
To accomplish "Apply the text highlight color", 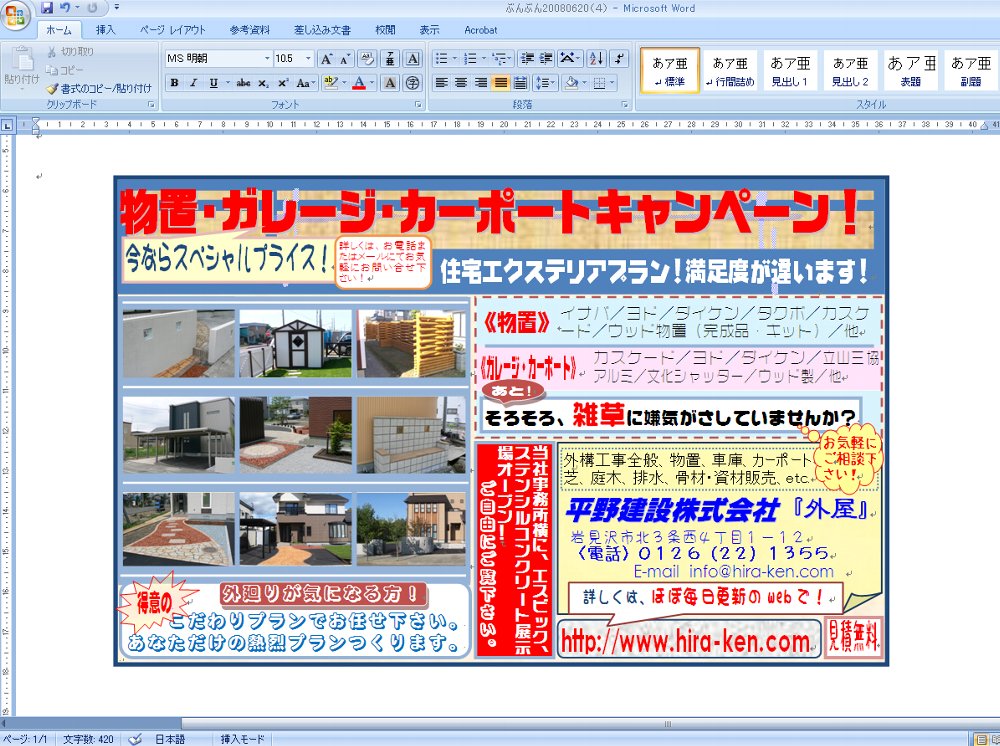I will tap(330, 83).
